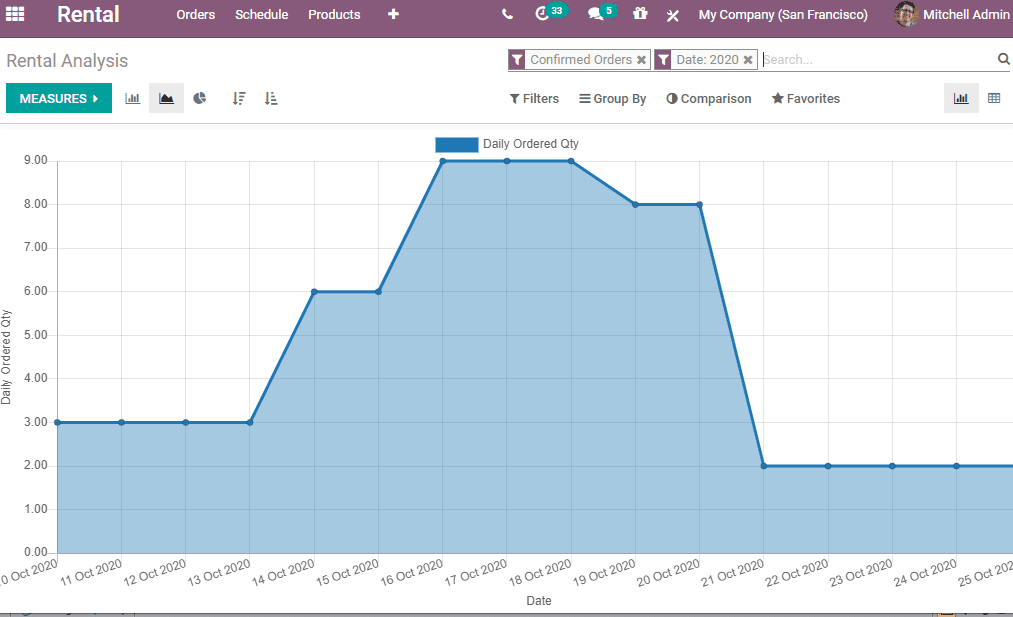The image size is (1013, 617).
Task: Expand the Comparison dropdown
Action: 709,98
